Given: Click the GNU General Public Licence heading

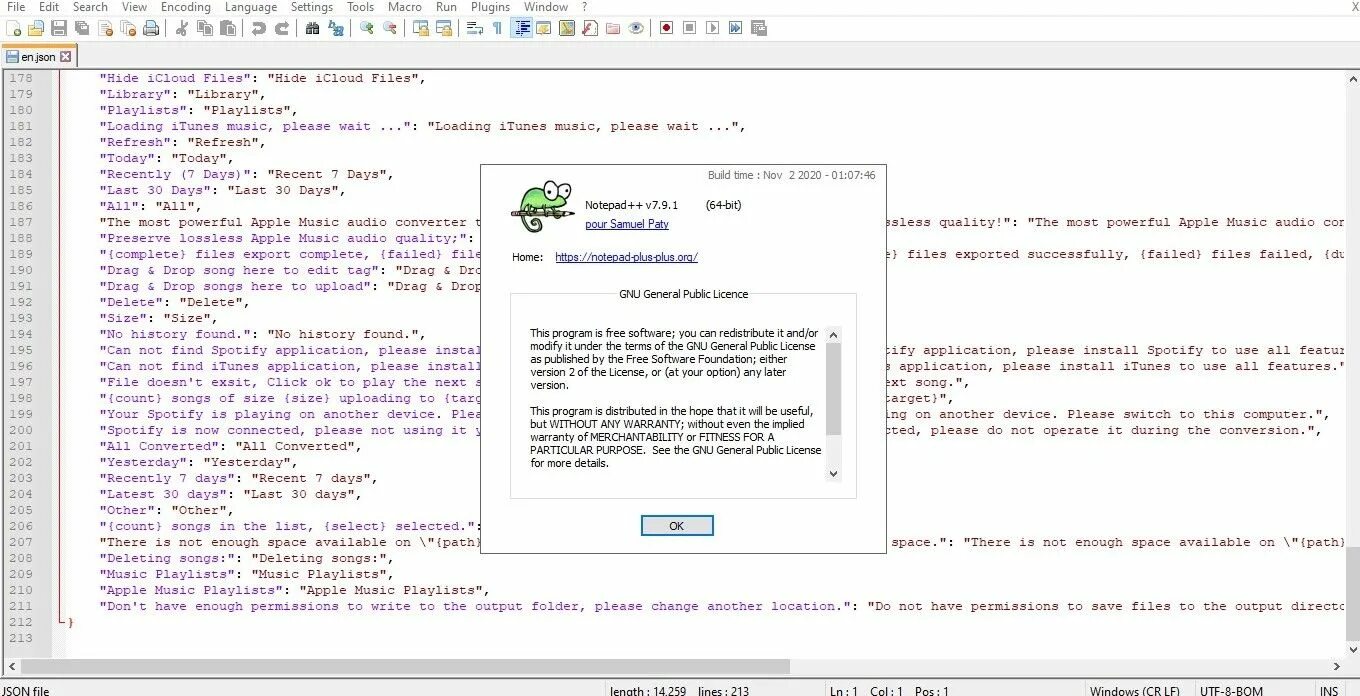Looking at the screenshot, I should 683,294.
